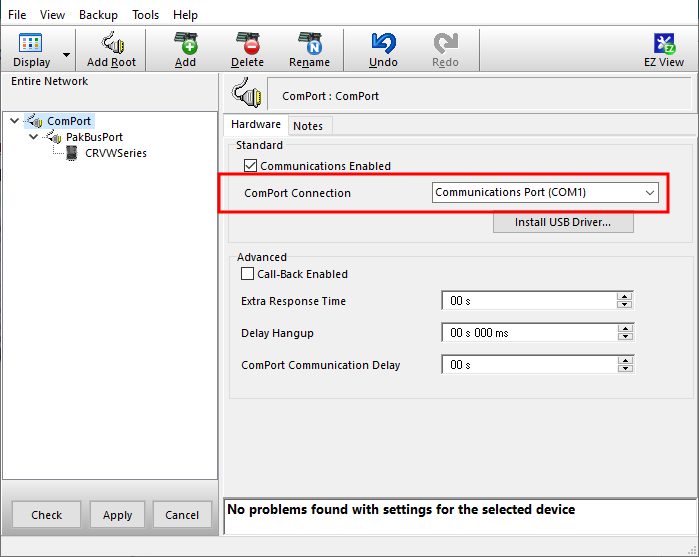Click the Install USB Driver button
The image size is (699, 557).
(x=562, y=222)
